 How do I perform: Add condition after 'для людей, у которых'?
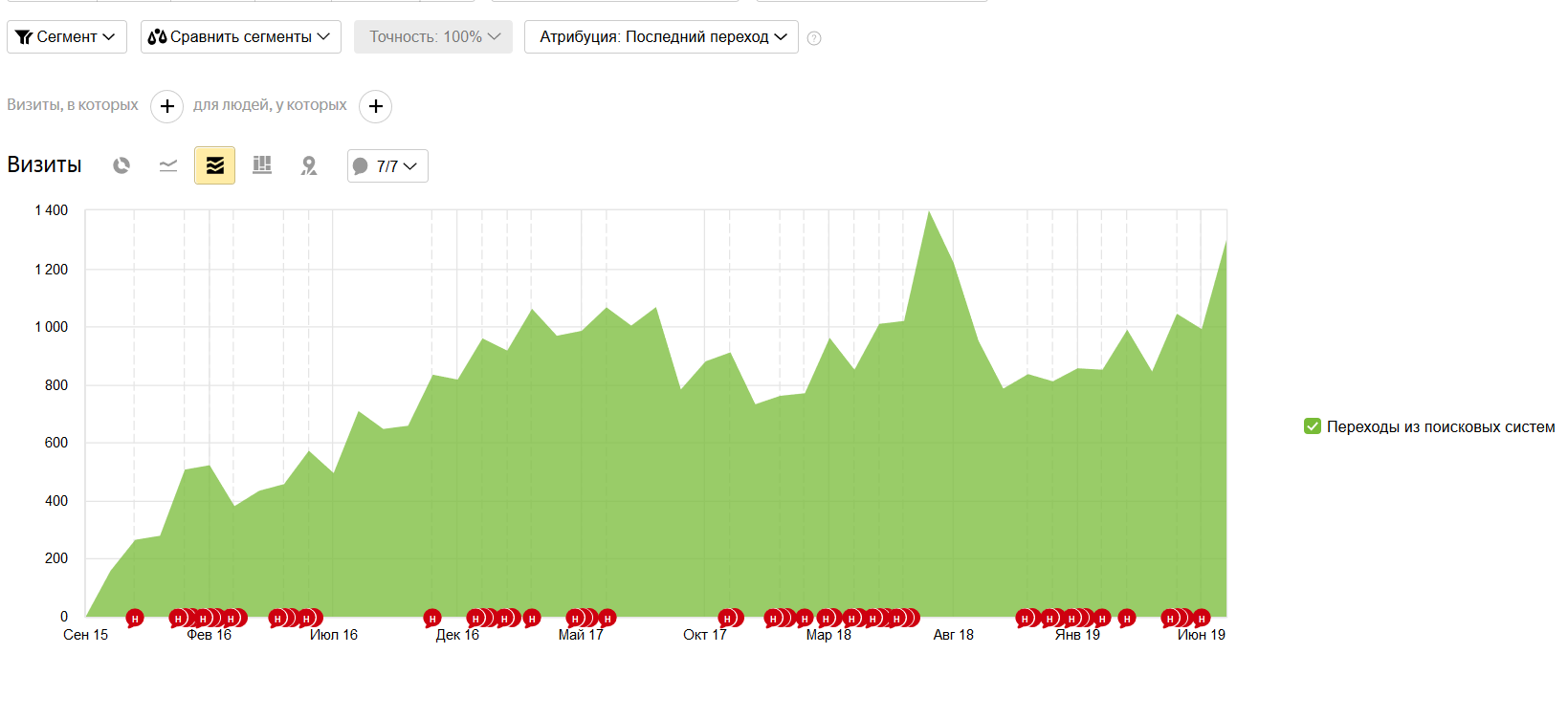376,106
